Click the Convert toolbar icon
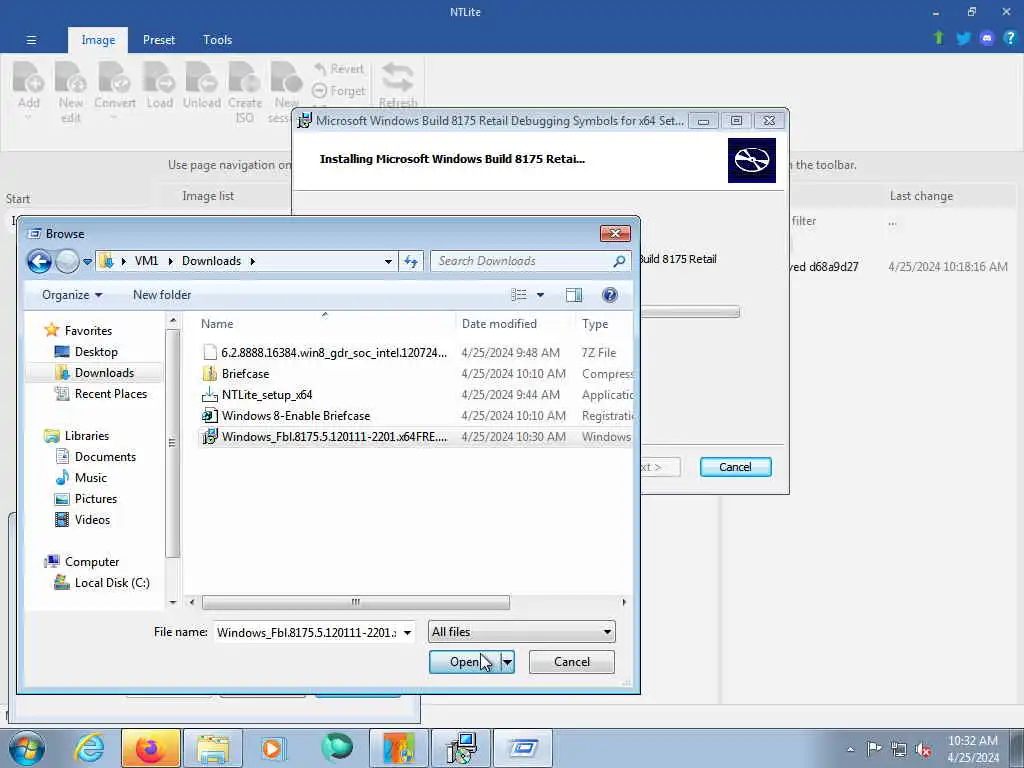1024x768 pixels. coord(115,91)
